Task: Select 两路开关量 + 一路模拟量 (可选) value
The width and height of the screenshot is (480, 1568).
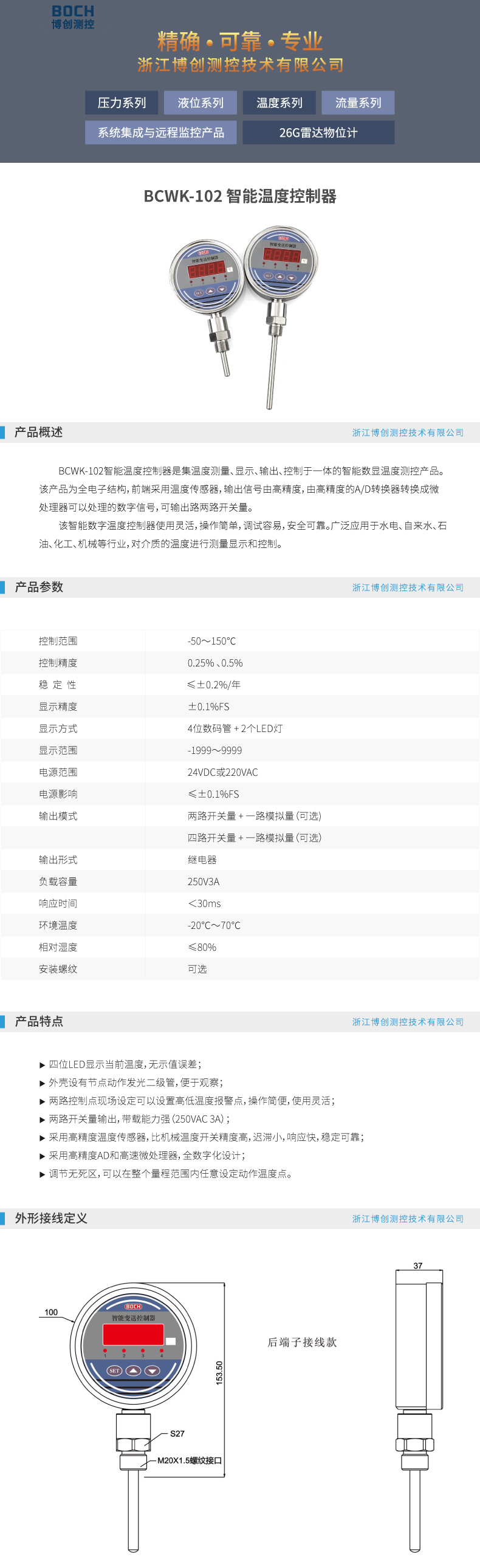Action: click(x=254, y=817)
